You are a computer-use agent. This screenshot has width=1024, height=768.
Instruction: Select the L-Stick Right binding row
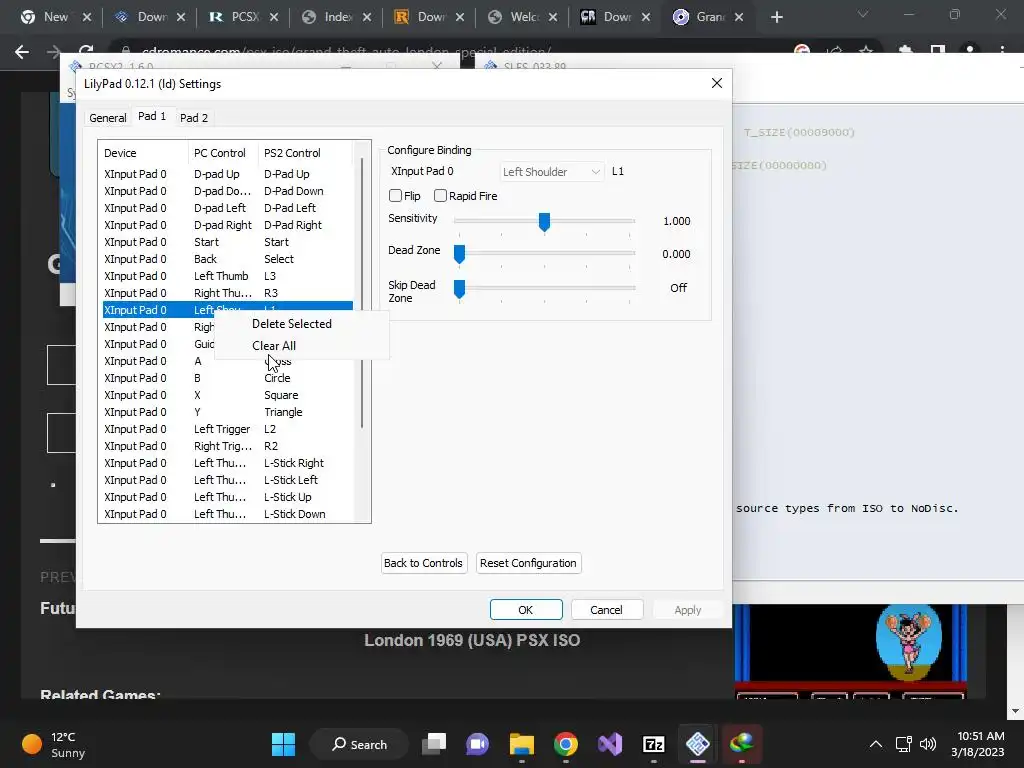point(227,463)
